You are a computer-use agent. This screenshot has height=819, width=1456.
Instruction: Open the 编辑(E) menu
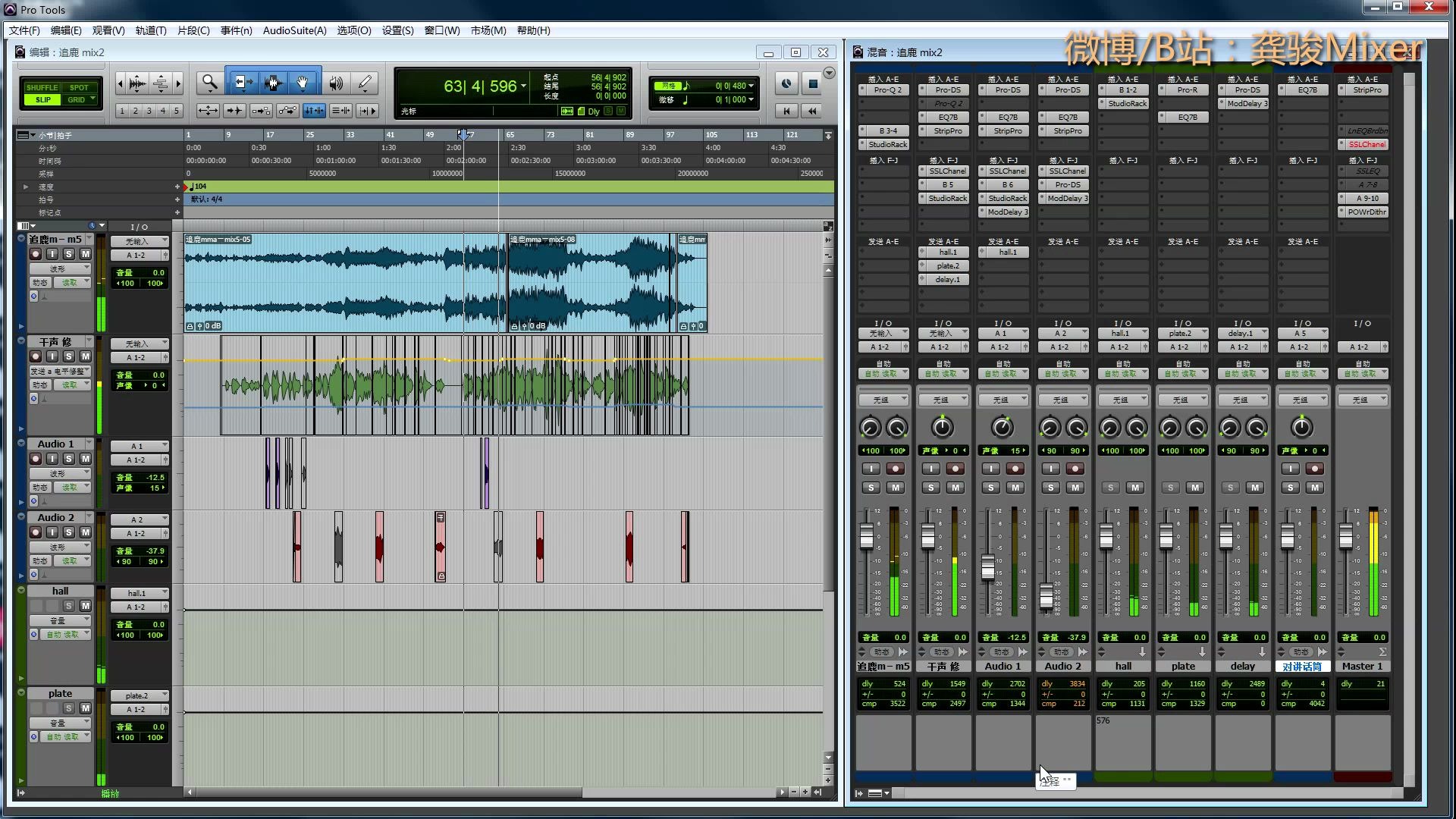(66, 30)
